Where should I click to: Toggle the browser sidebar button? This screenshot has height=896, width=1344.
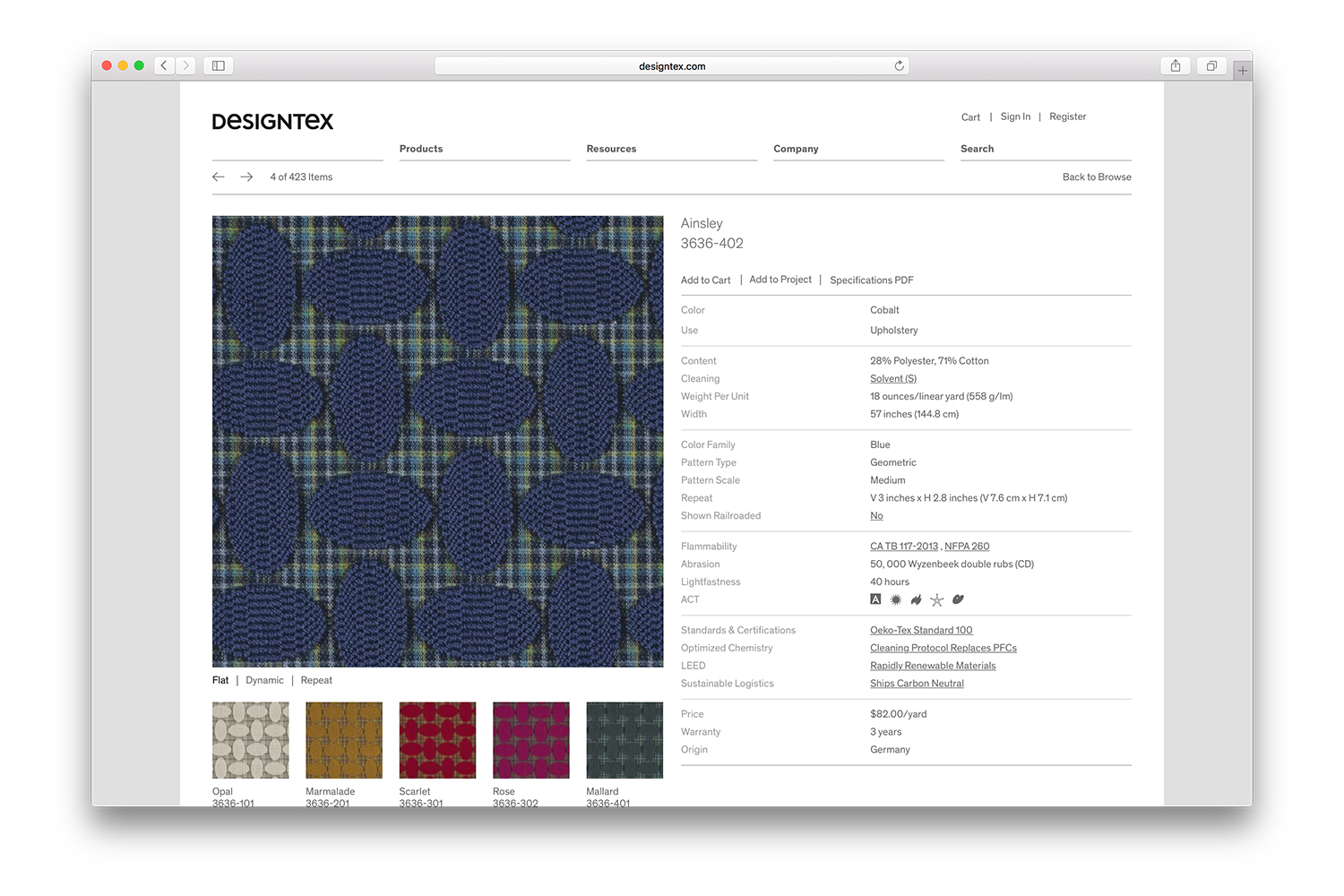[x=218, y=66]
